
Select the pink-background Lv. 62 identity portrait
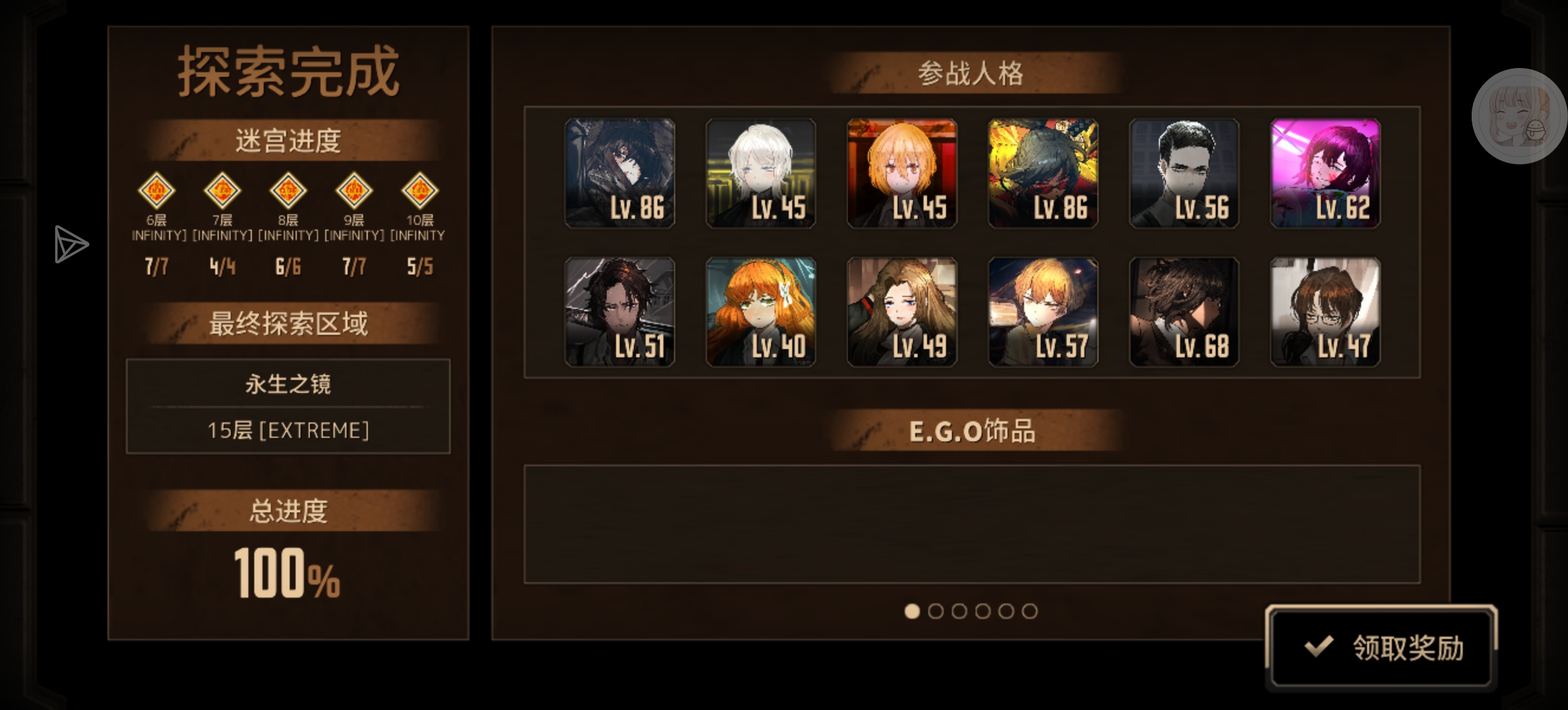coord(1325,173)
